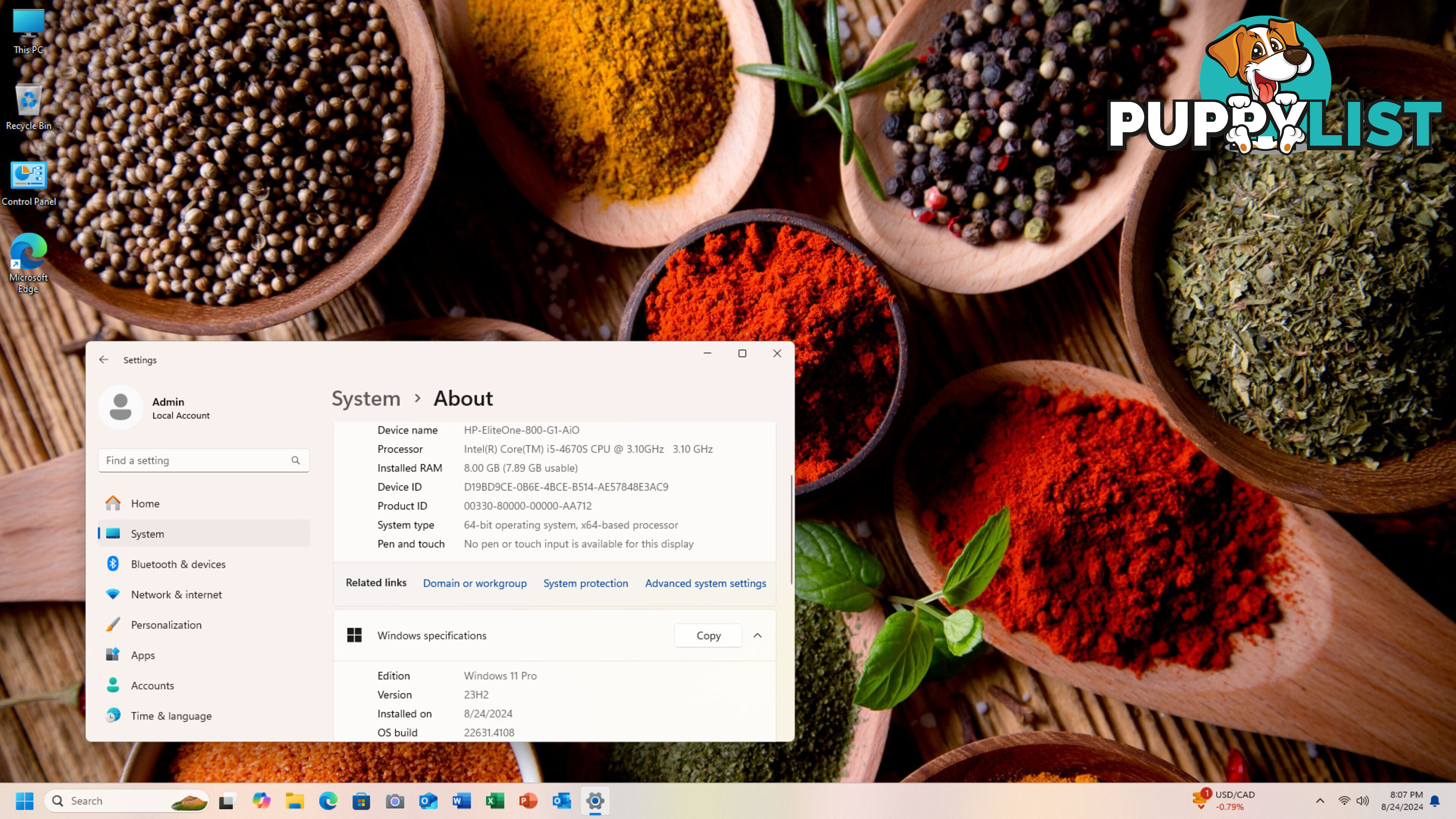Open Microsoft Store from the taskbar
This screenshot has width=1456, height=819.
[x=361, y=800]
